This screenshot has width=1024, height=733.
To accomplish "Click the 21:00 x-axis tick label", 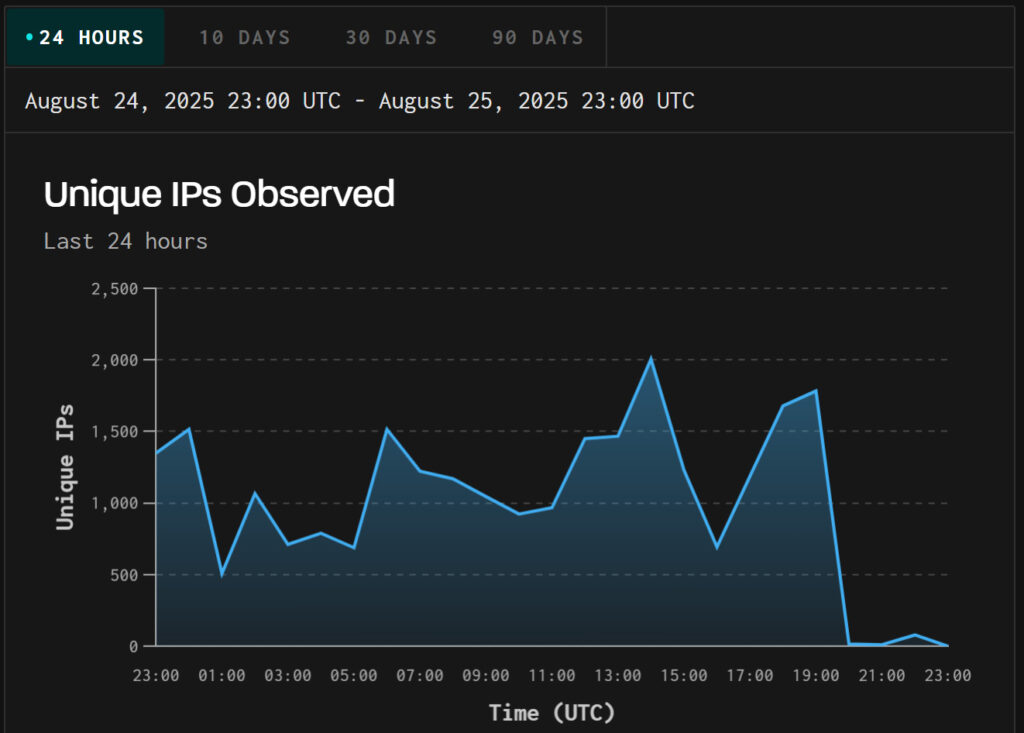I will [882, 676].
